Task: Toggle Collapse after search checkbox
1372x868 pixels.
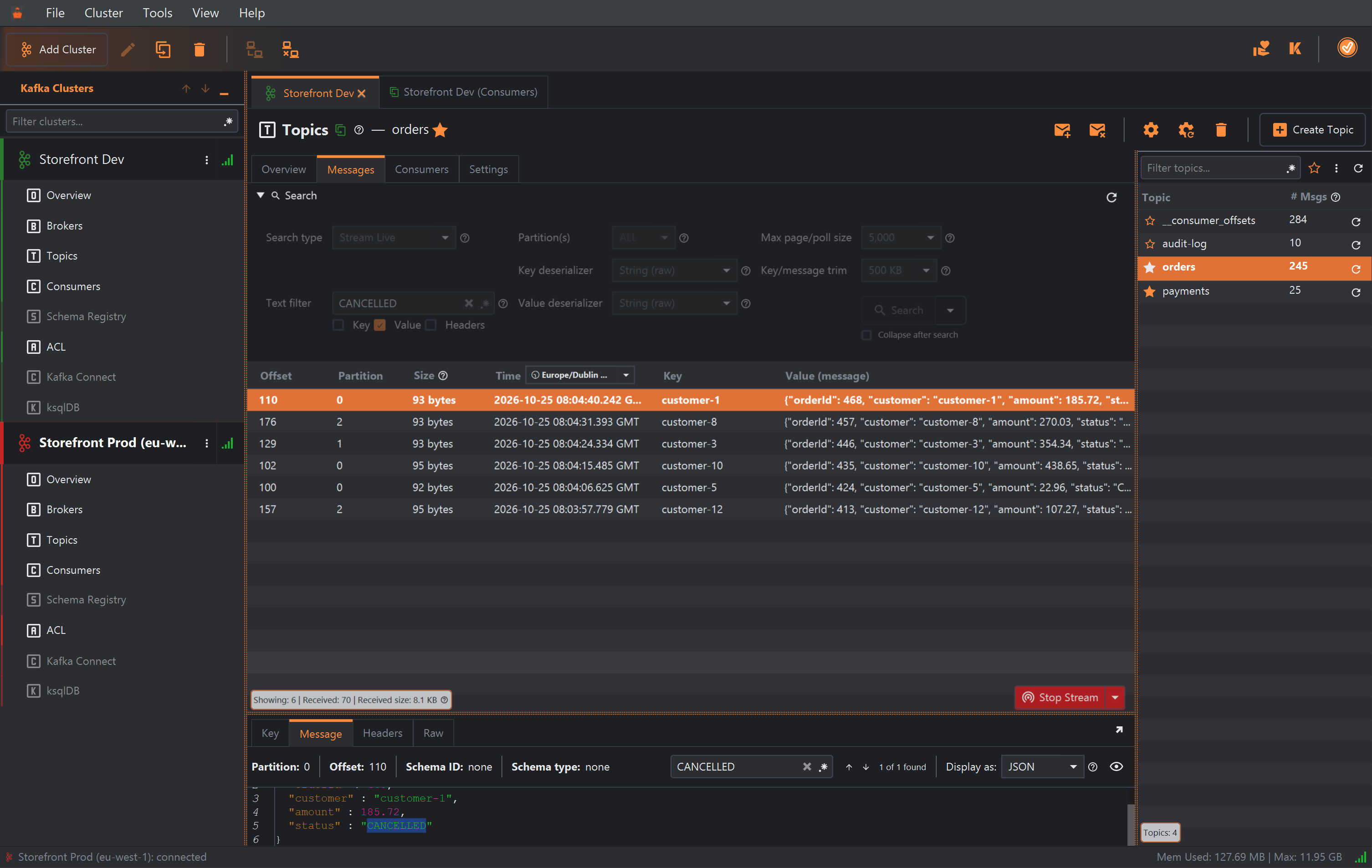Action: coord(867,335)
